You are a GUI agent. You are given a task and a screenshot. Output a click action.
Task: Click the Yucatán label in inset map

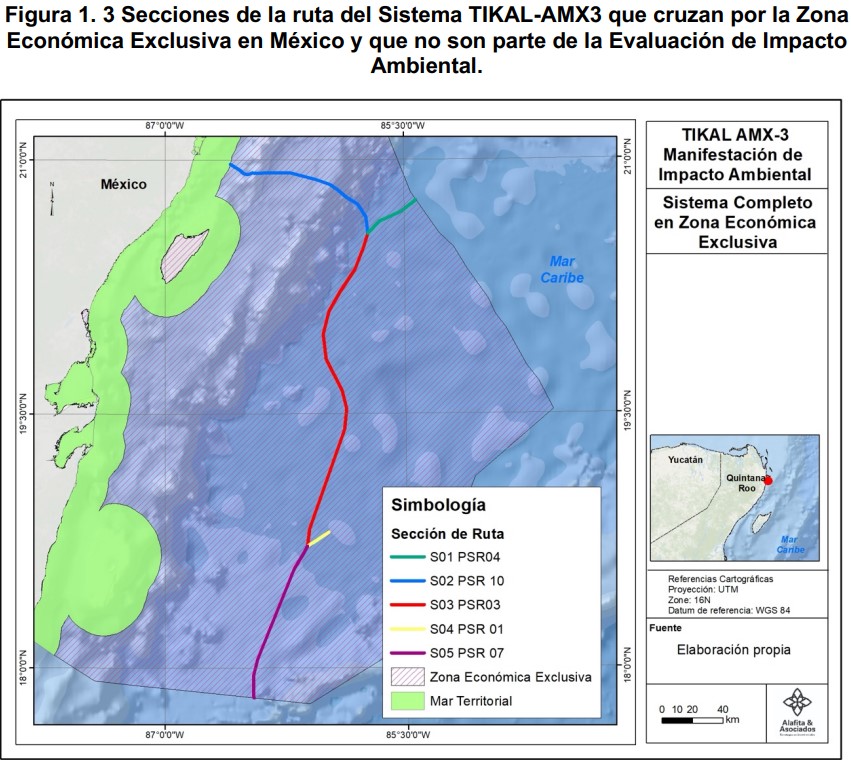click(686, 460)
